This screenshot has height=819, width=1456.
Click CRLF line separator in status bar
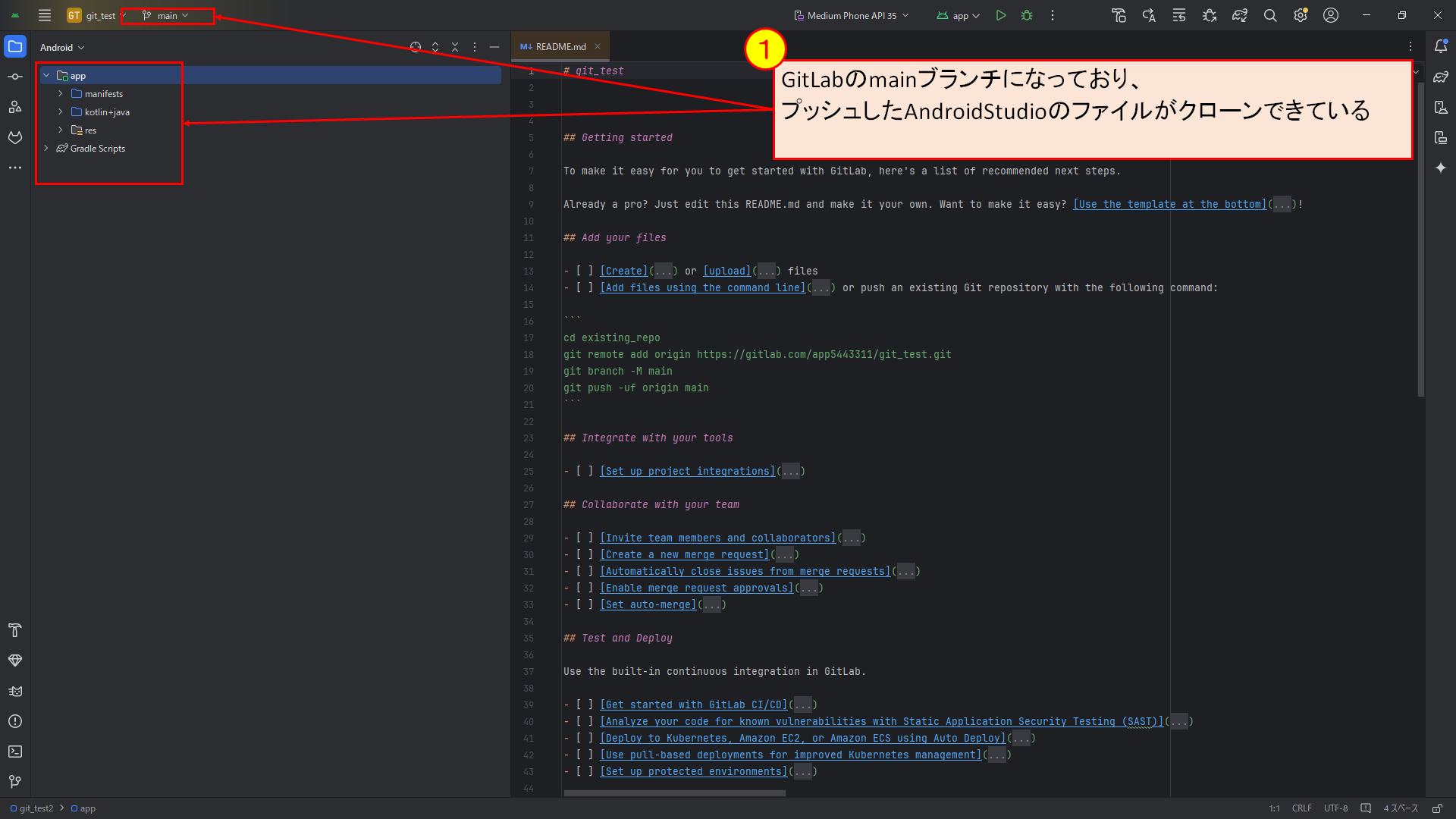pos(1302,808)
